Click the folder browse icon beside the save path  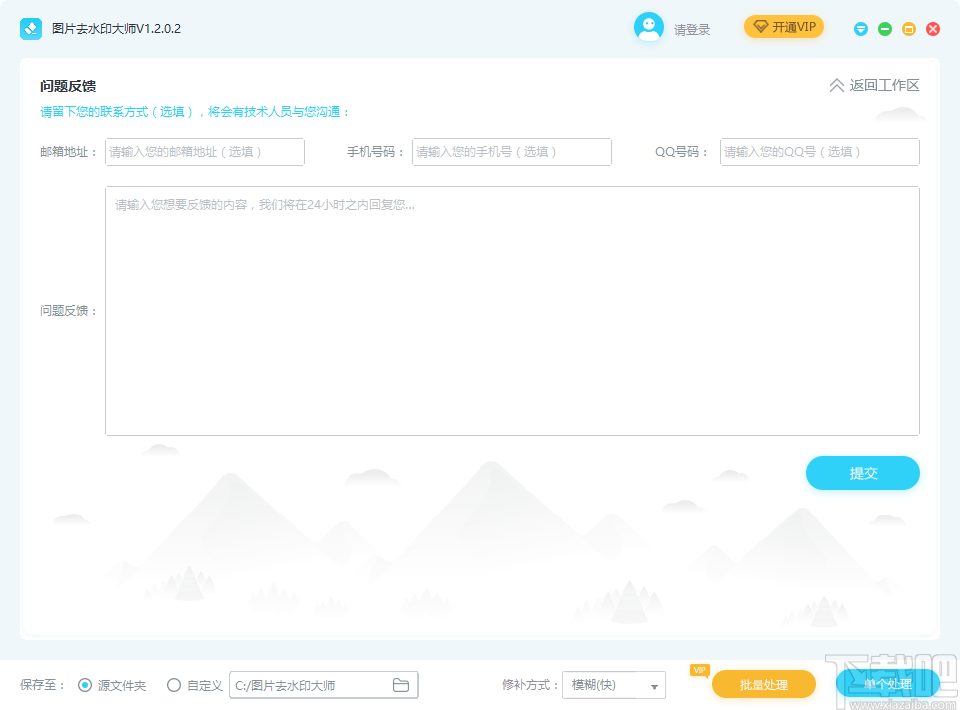coord(401,684)
